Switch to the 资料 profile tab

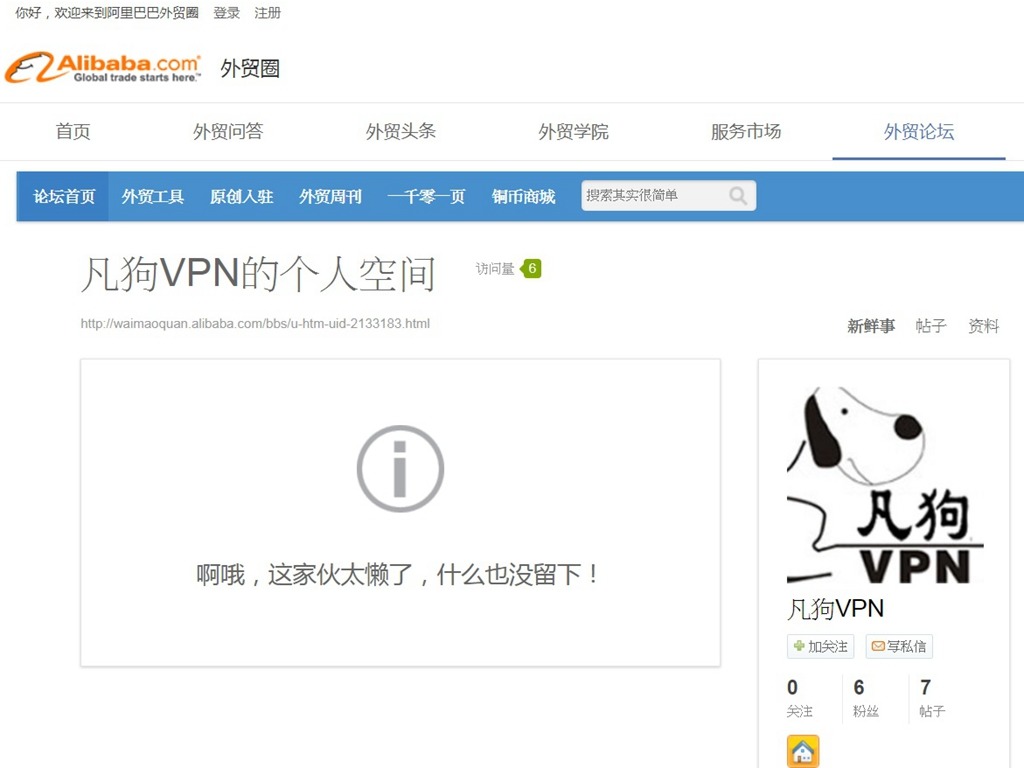984,326
